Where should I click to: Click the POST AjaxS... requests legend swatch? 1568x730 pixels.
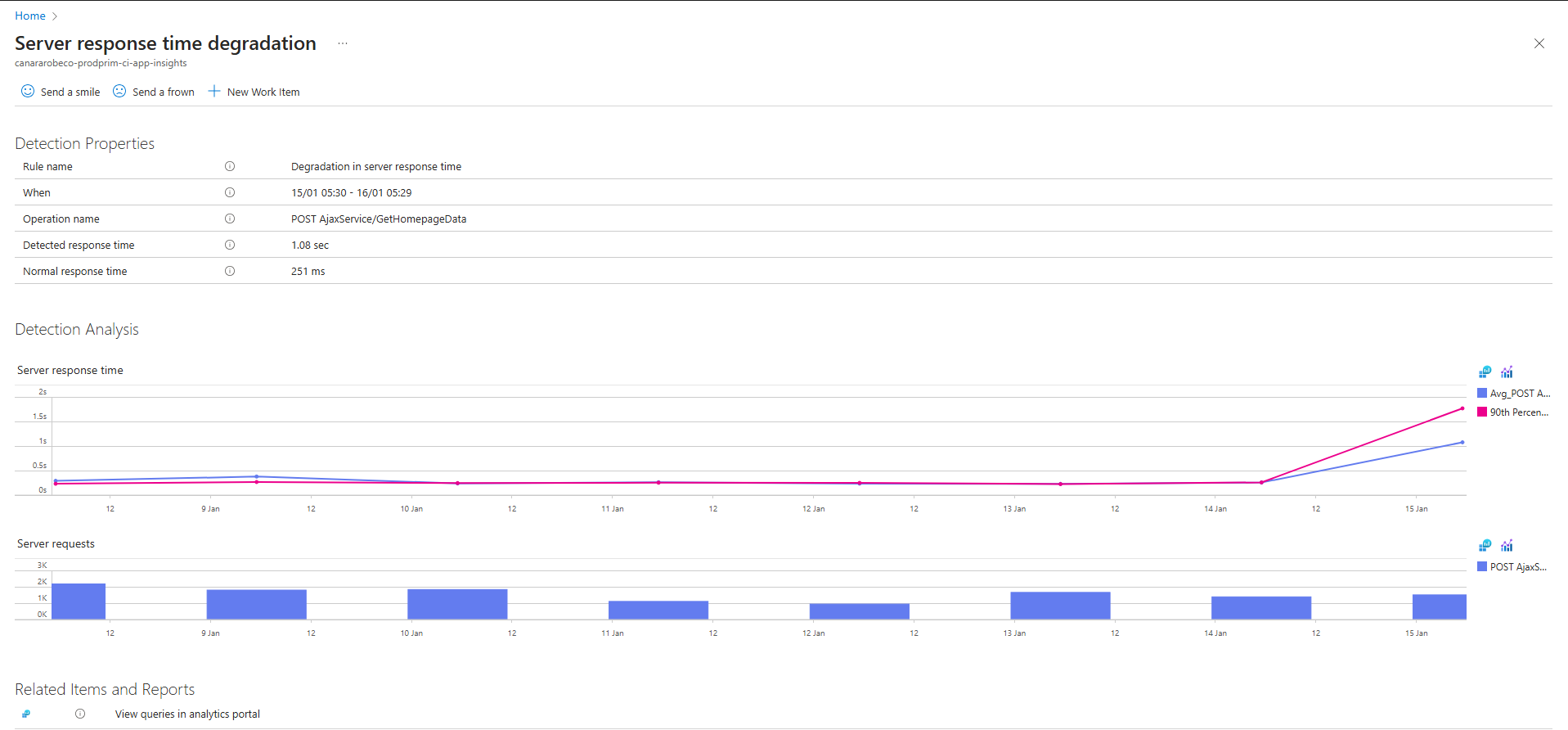click(x=1482, y=566)
